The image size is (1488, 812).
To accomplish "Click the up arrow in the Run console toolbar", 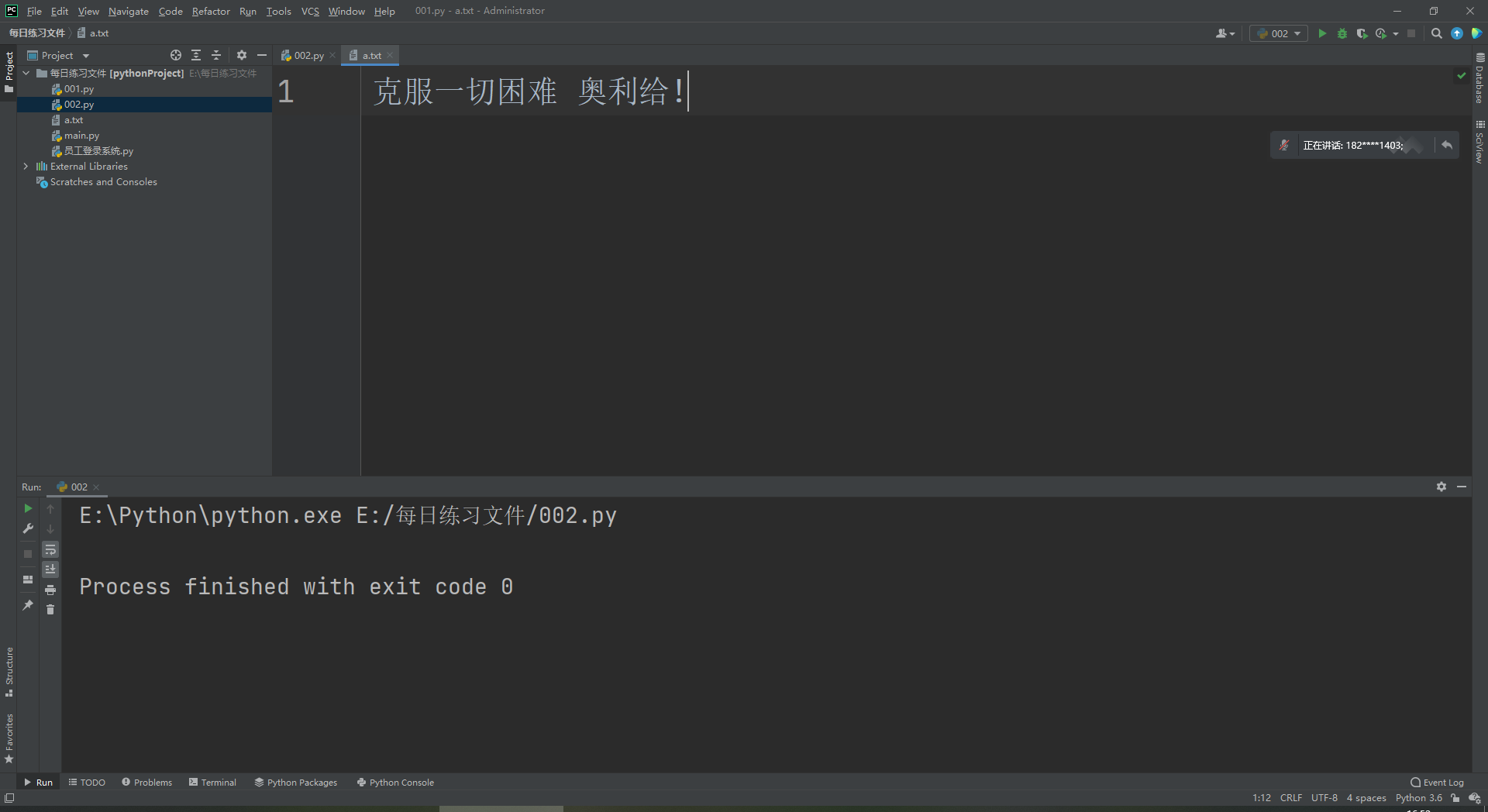I will (50, 508).
